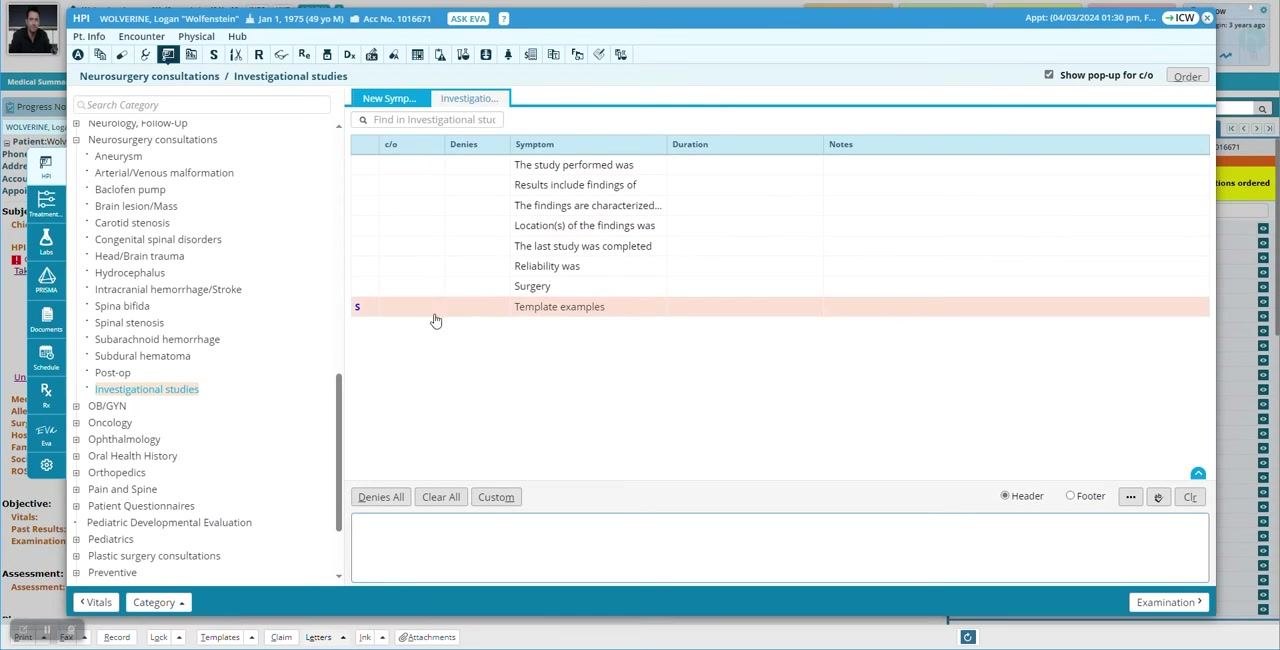Open Rx in left sidebar
This screenshot has width=1280, height=650.
46,395
